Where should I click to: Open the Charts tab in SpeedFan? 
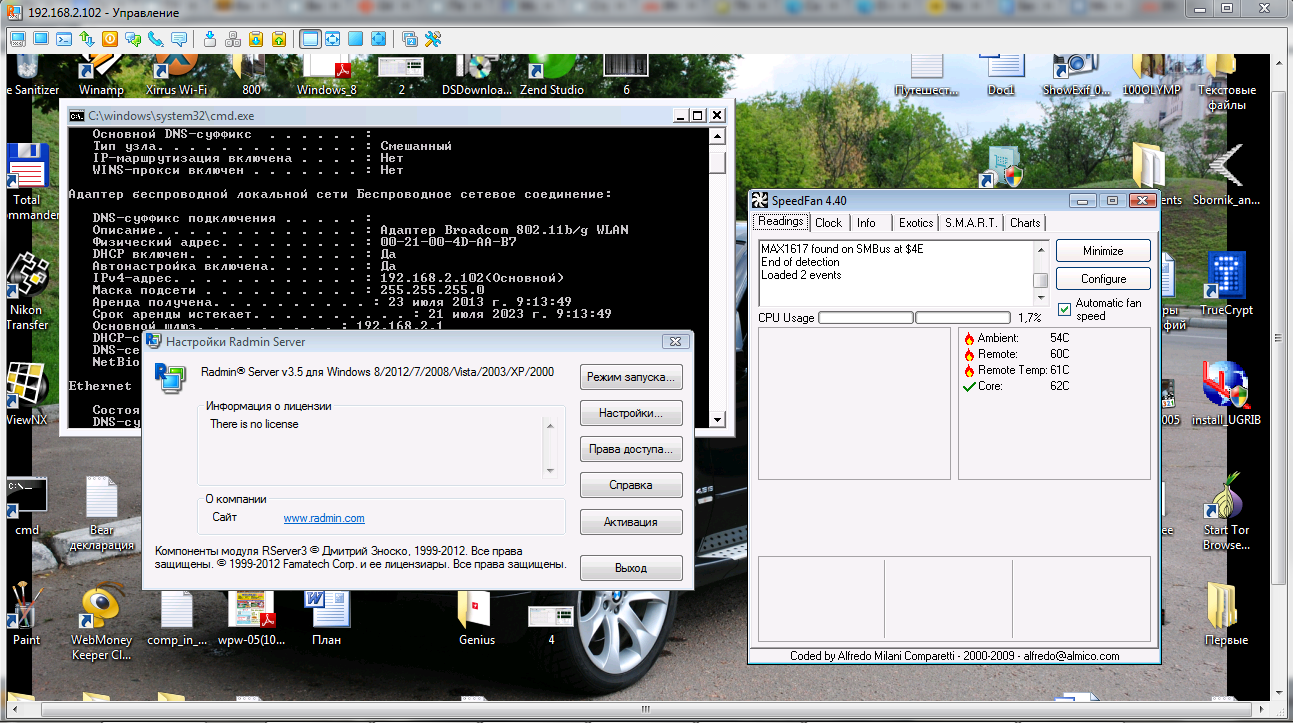click(x=1025, y=223)
